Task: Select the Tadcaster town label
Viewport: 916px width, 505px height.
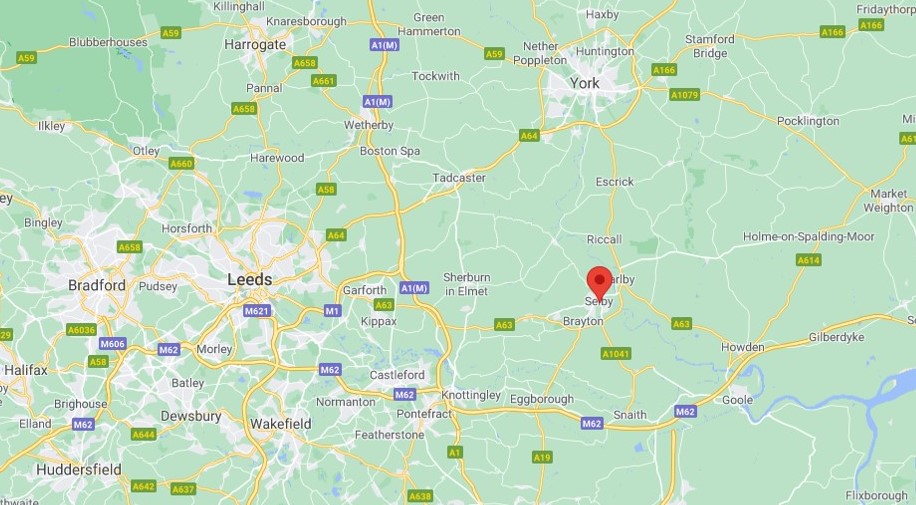Action: click(x=459, y=178)
